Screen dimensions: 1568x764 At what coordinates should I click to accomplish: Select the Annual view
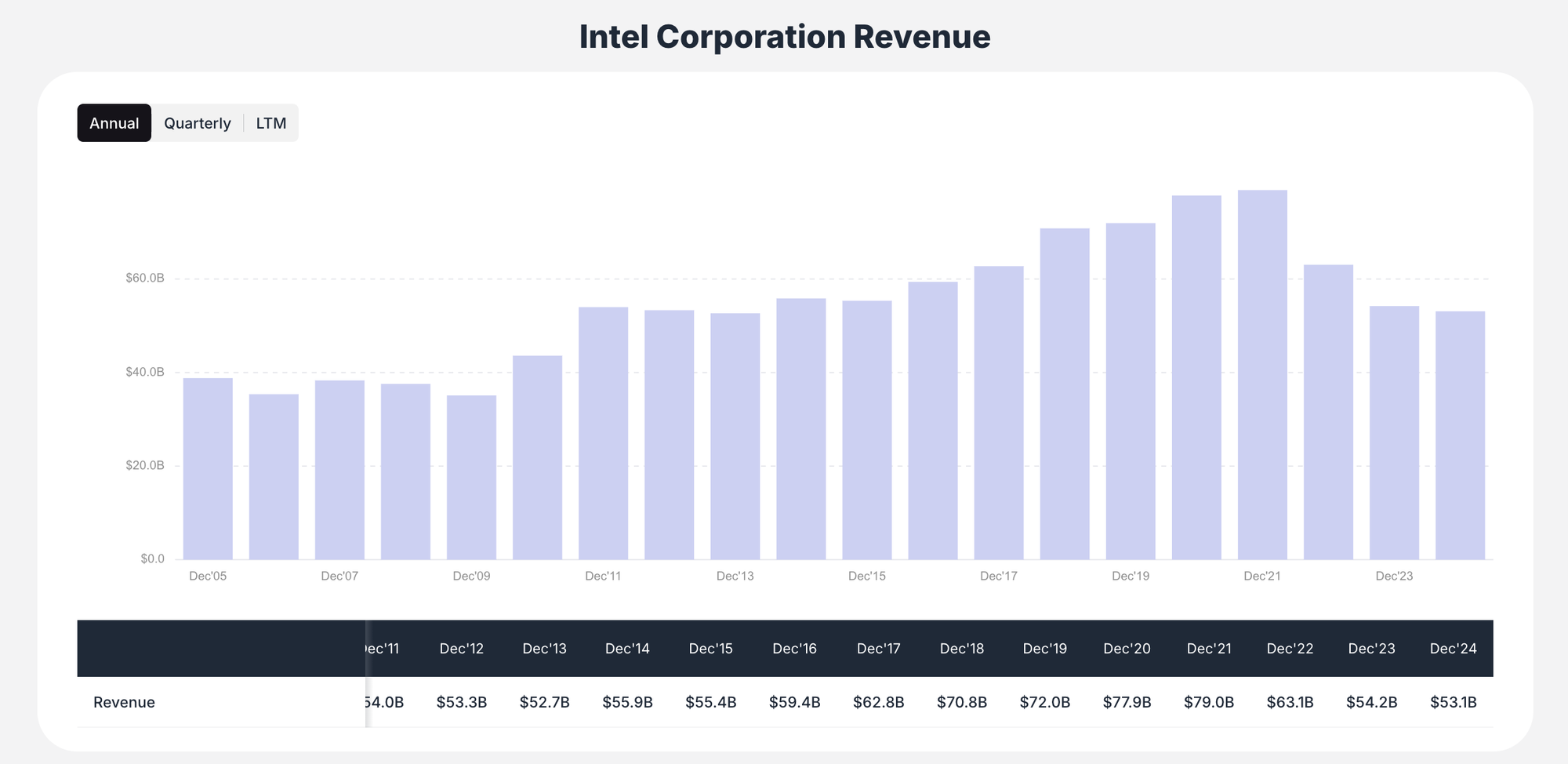click(114, 122)
